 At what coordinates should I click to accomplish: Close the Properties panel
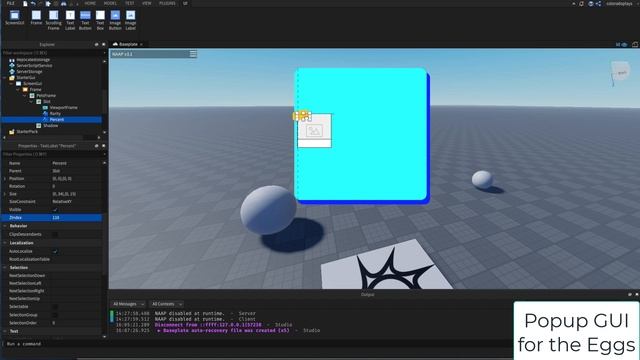pyautogui.click(x=104, y=146)
